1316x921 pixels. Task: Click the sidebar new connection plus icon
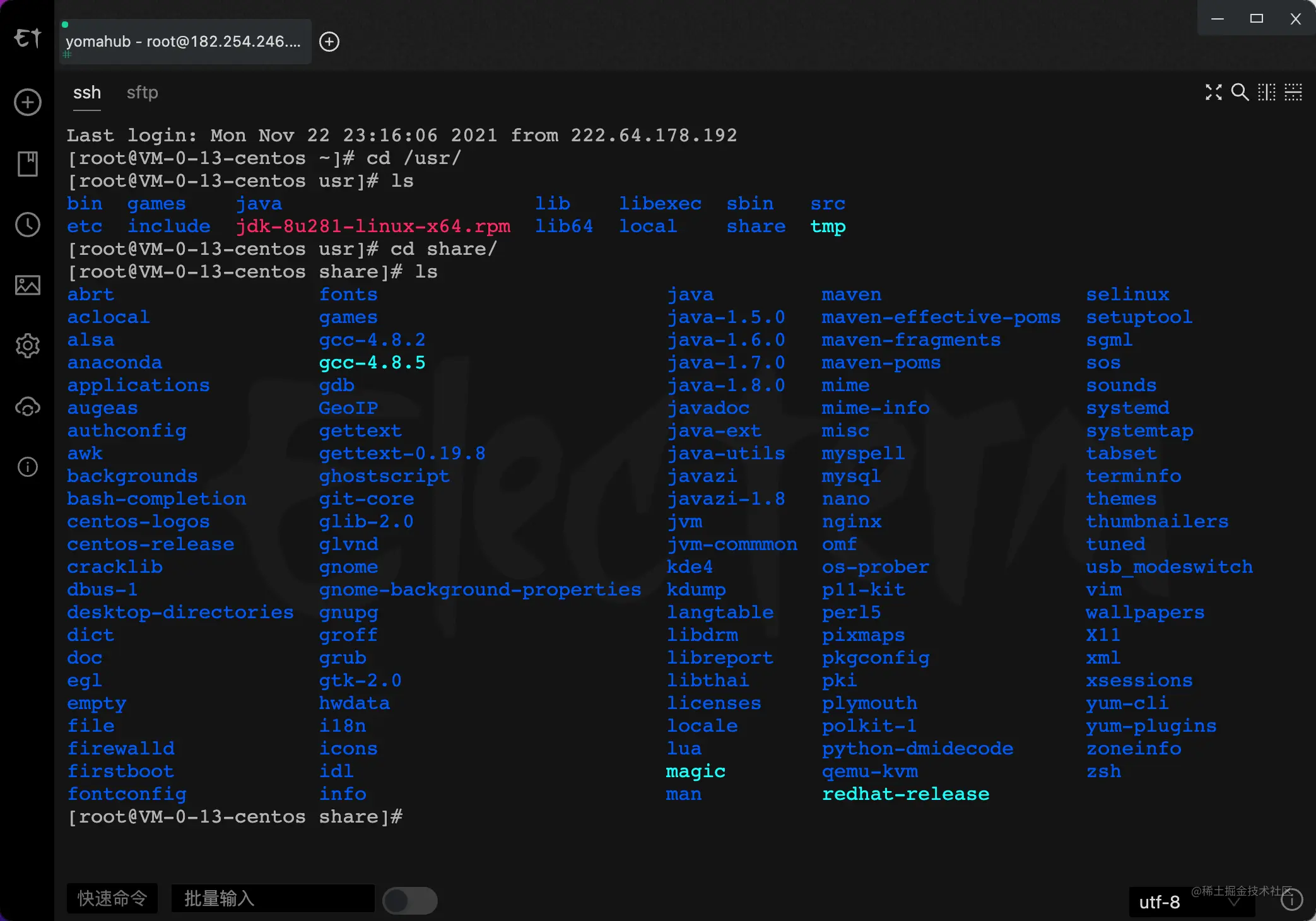pos(28,102)
